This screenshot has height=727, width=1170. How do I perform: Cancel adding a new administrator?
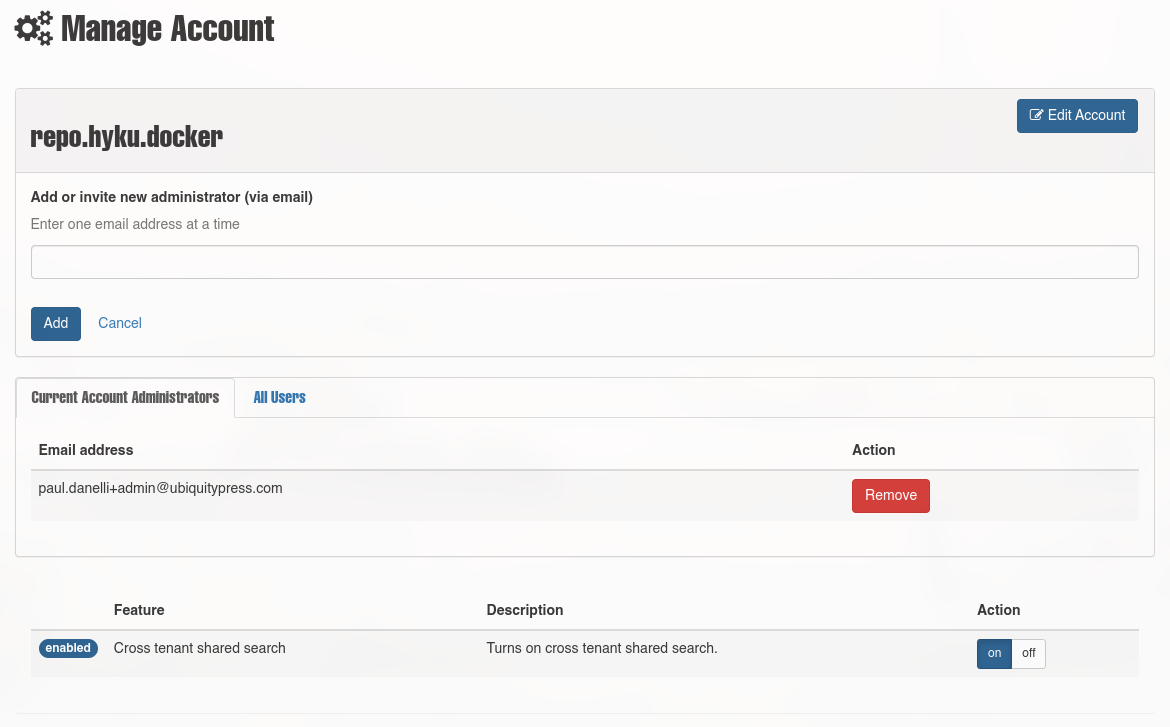[119, 323]
